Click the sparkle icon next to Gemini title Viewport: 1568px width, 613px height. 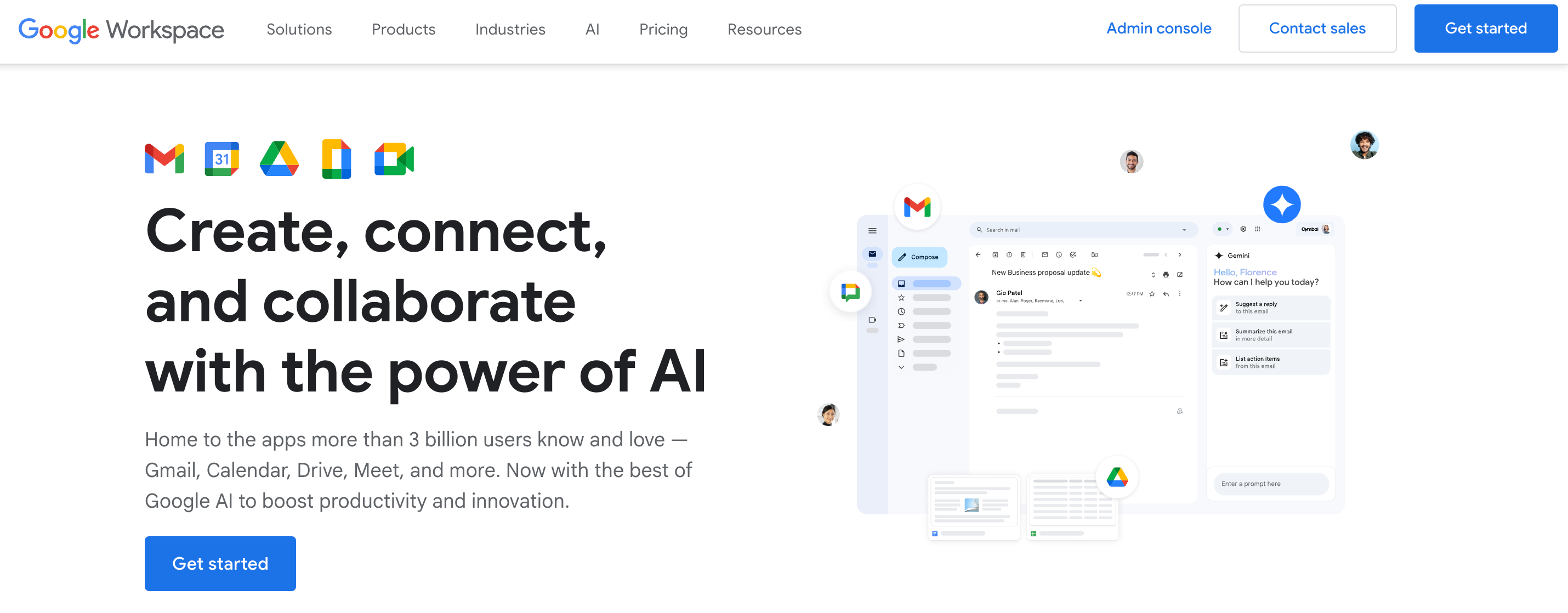pyautogui.click(x=1219, y=256)
